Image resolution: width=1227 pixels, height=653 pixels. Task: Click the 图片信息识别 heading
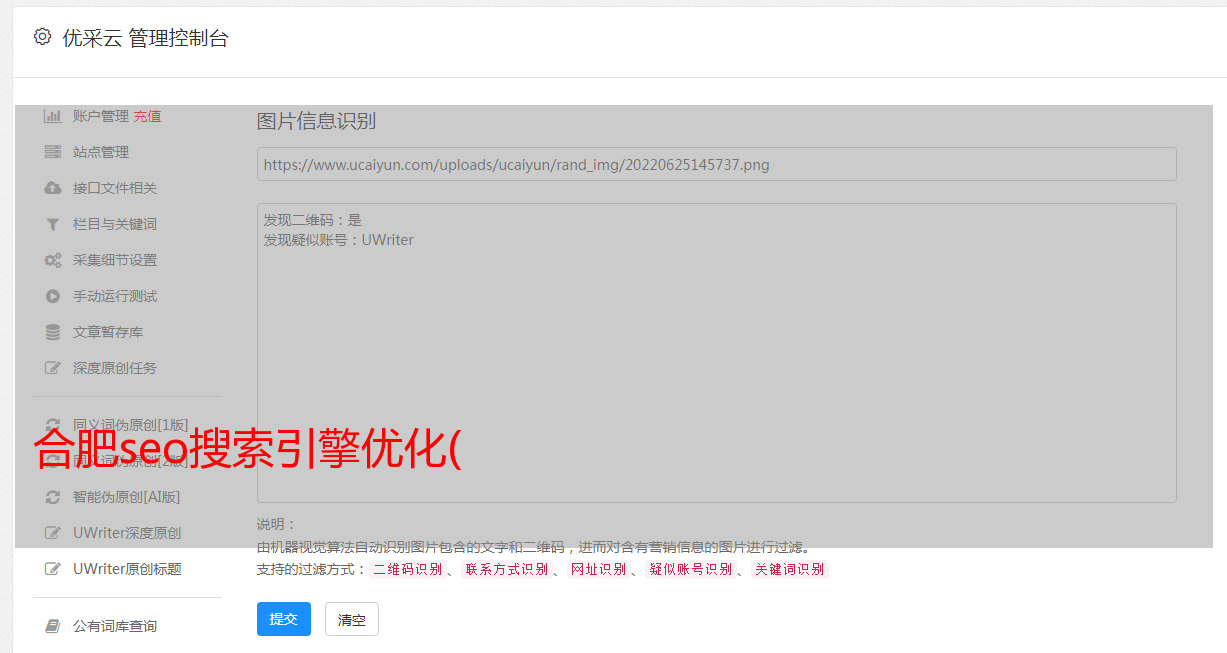point(316,121)
